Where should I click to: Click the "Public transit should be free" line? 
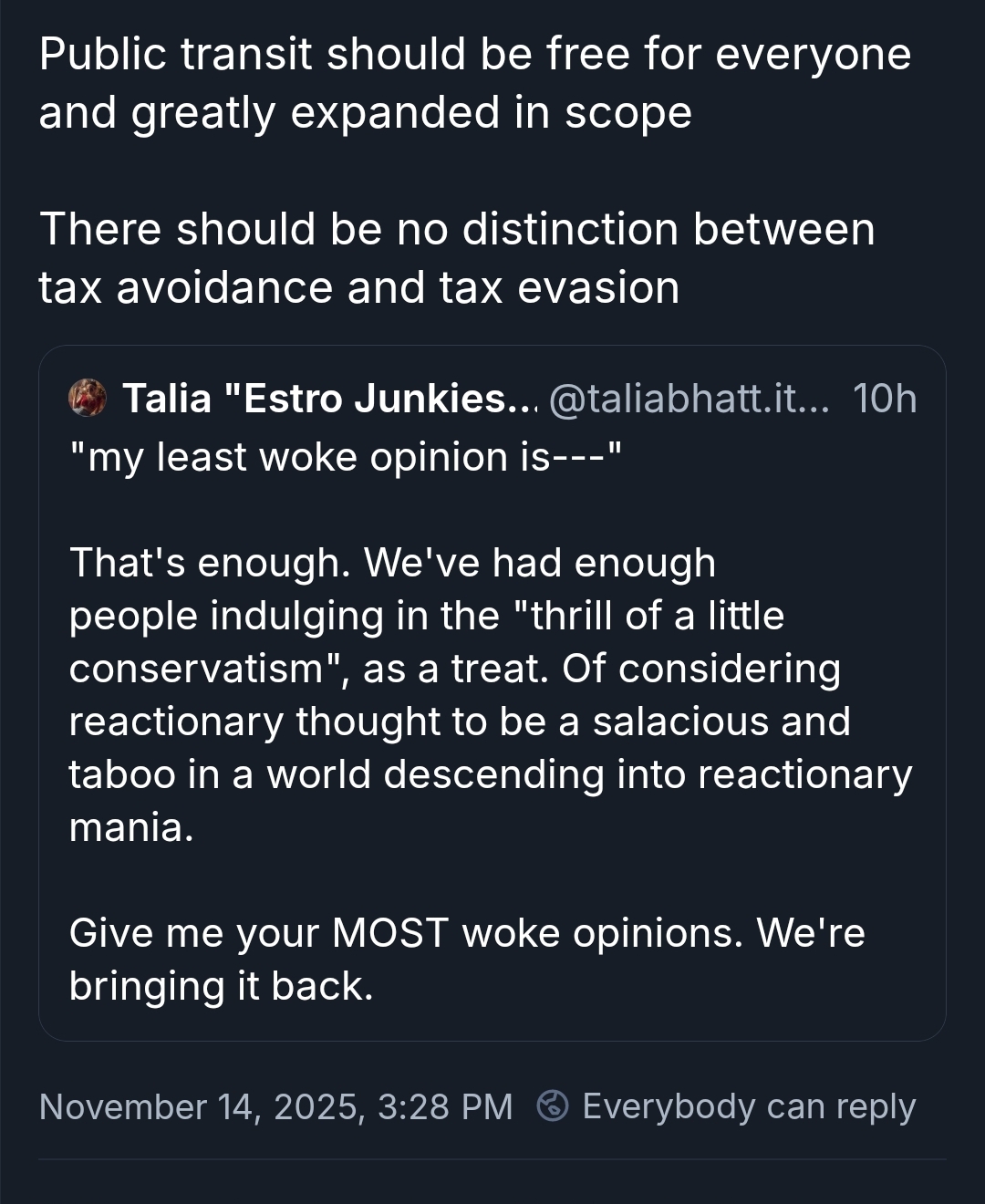click(474, 55)
